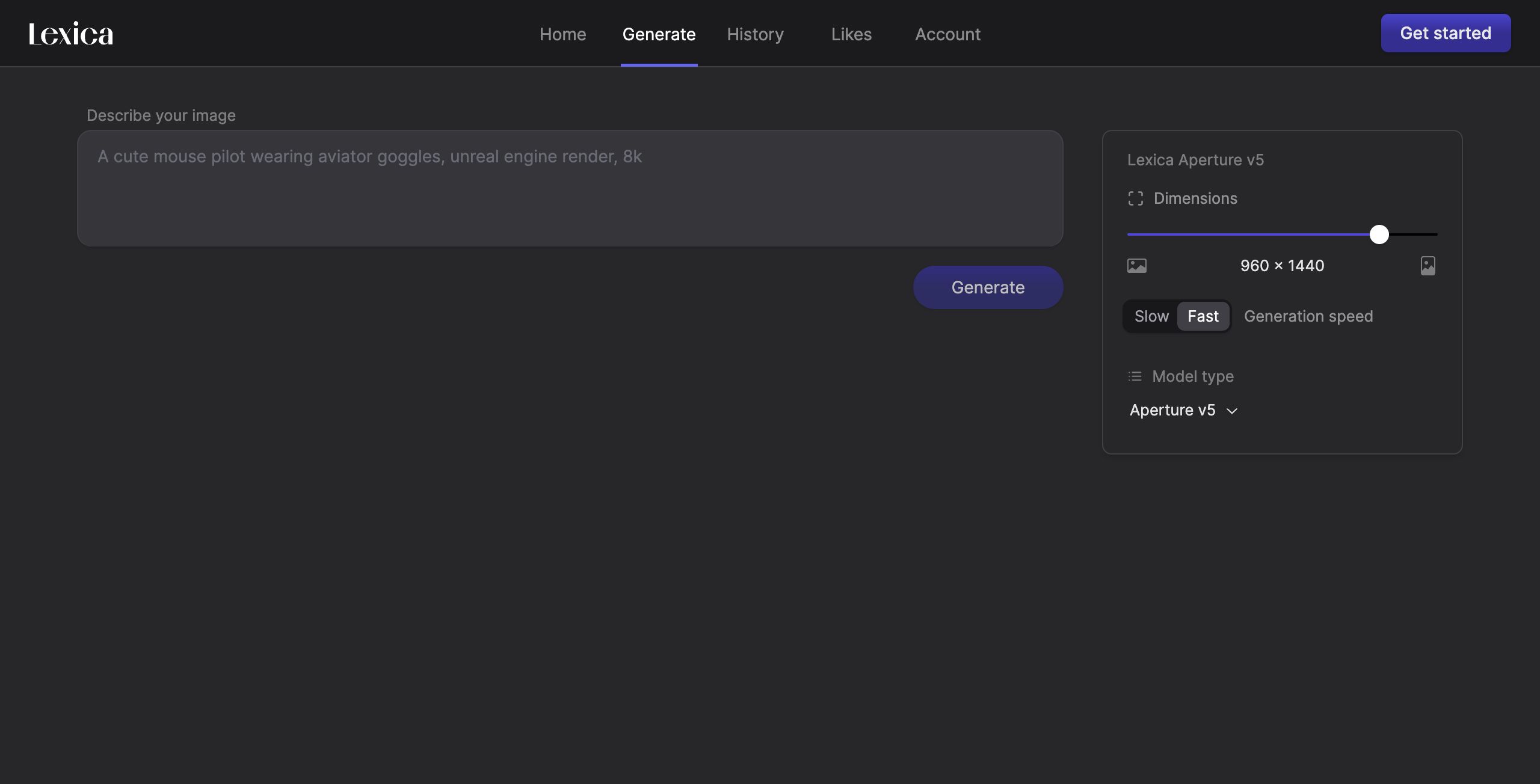Screen dimensions: 1540x784
Task: Click the dimensions slider handle
Action: pyautogui.click(x=1379, y=234)
